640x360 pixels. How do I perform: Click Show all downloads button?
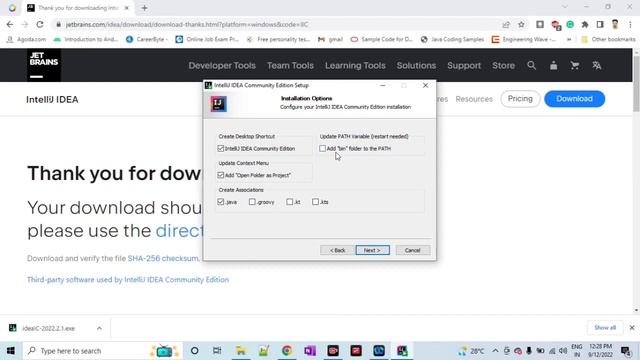coord(605,328)
